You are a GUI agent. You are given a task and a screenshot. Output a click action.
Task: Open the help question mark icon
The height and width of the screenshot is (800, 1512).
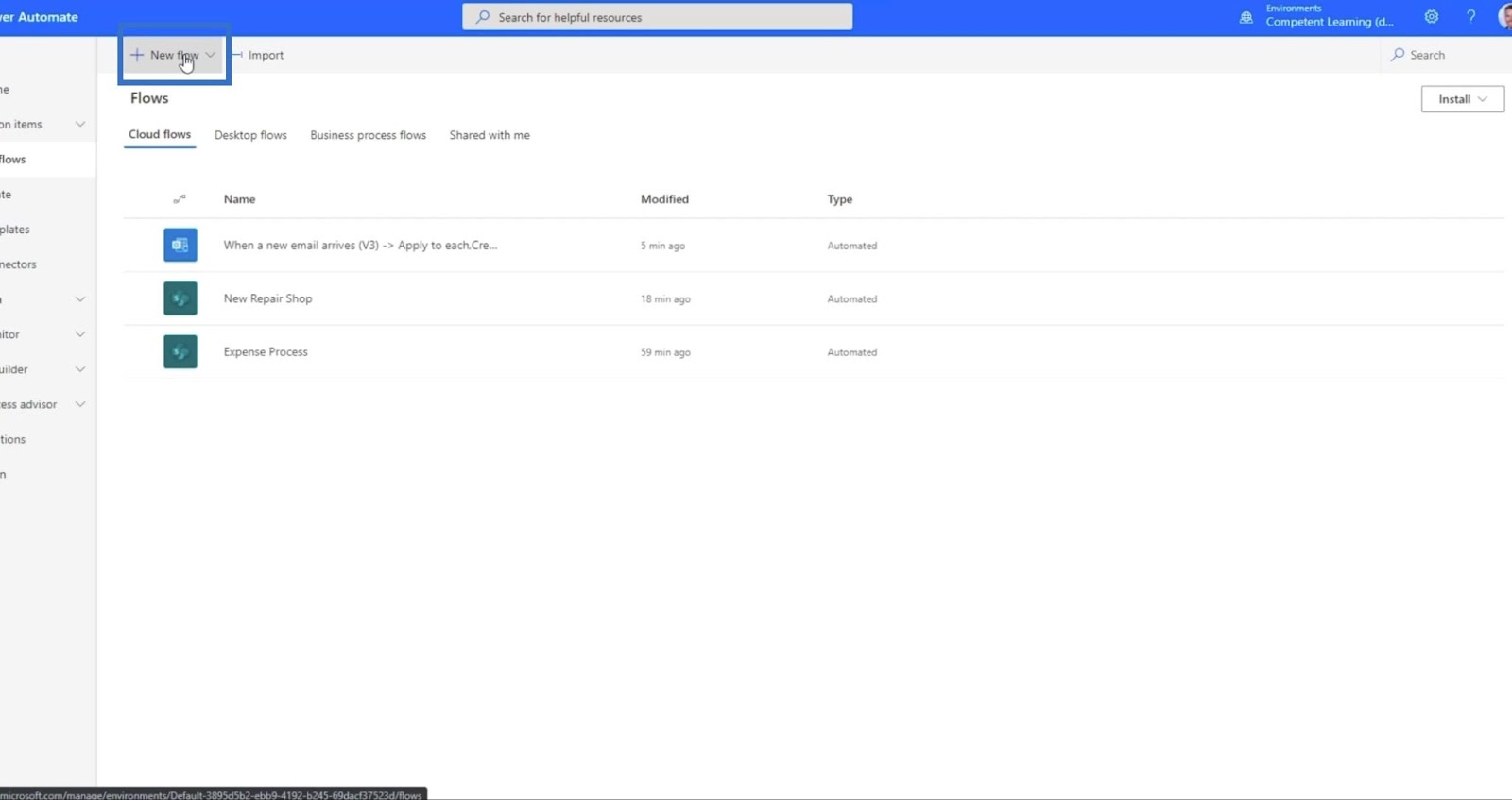[x=1470, y=17]
